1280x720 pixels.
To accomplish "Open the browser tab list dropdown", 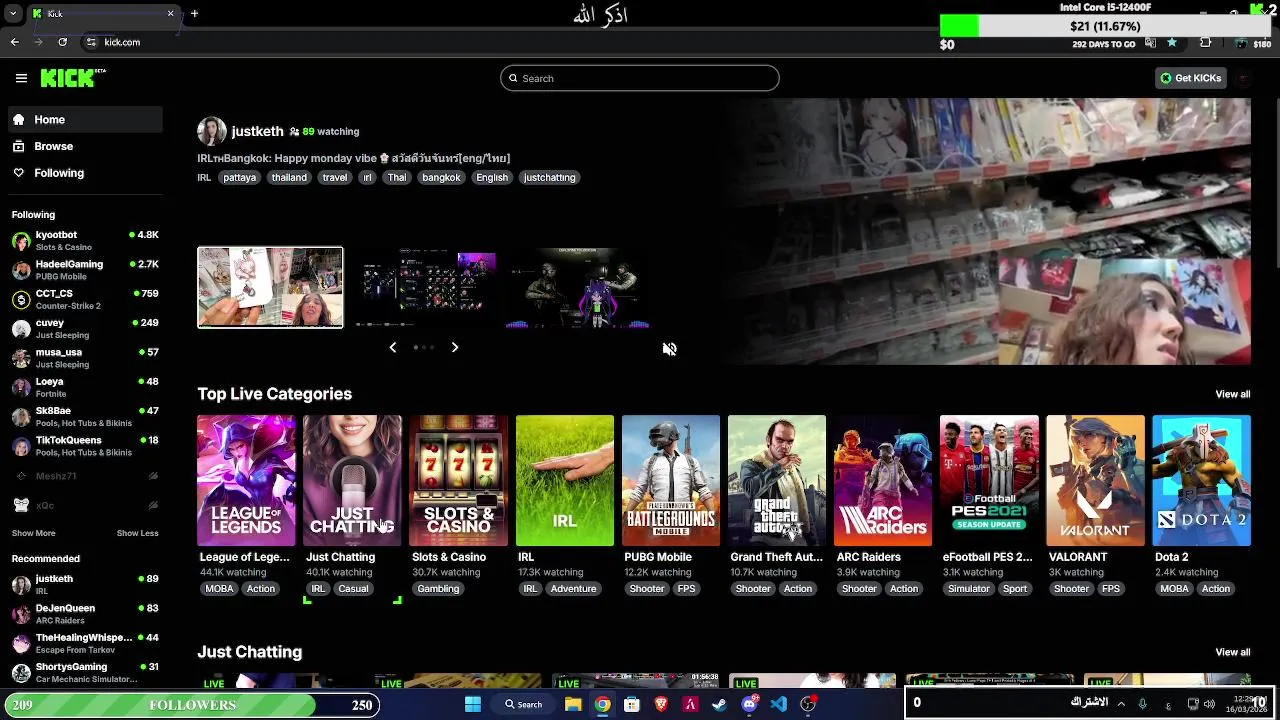I will (12, 13).
